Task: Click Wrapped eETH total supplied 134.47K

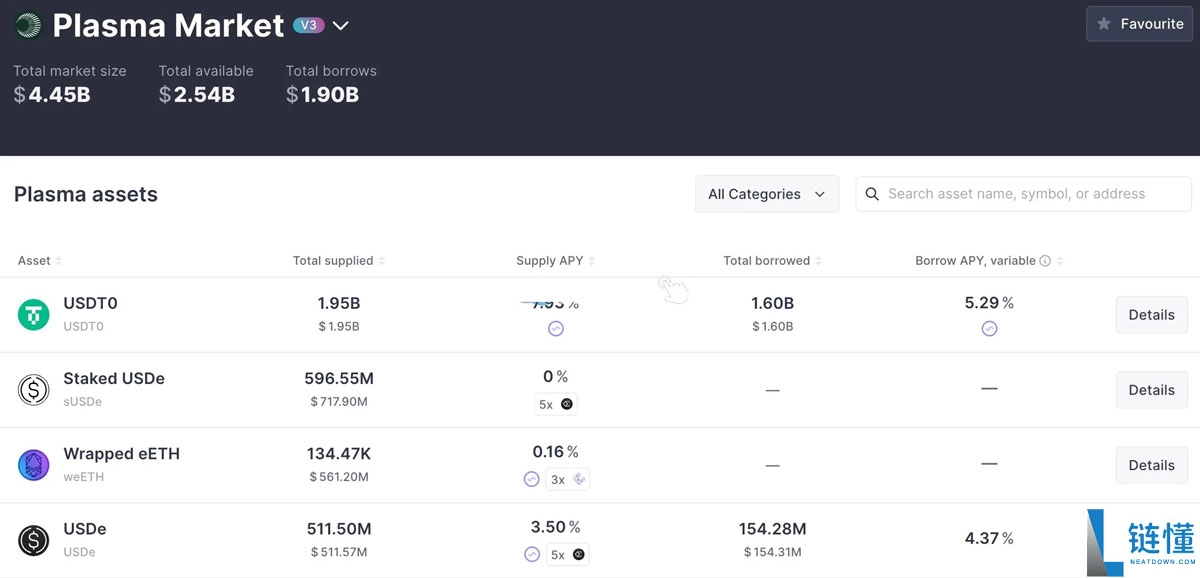Action: click(339, 453)
